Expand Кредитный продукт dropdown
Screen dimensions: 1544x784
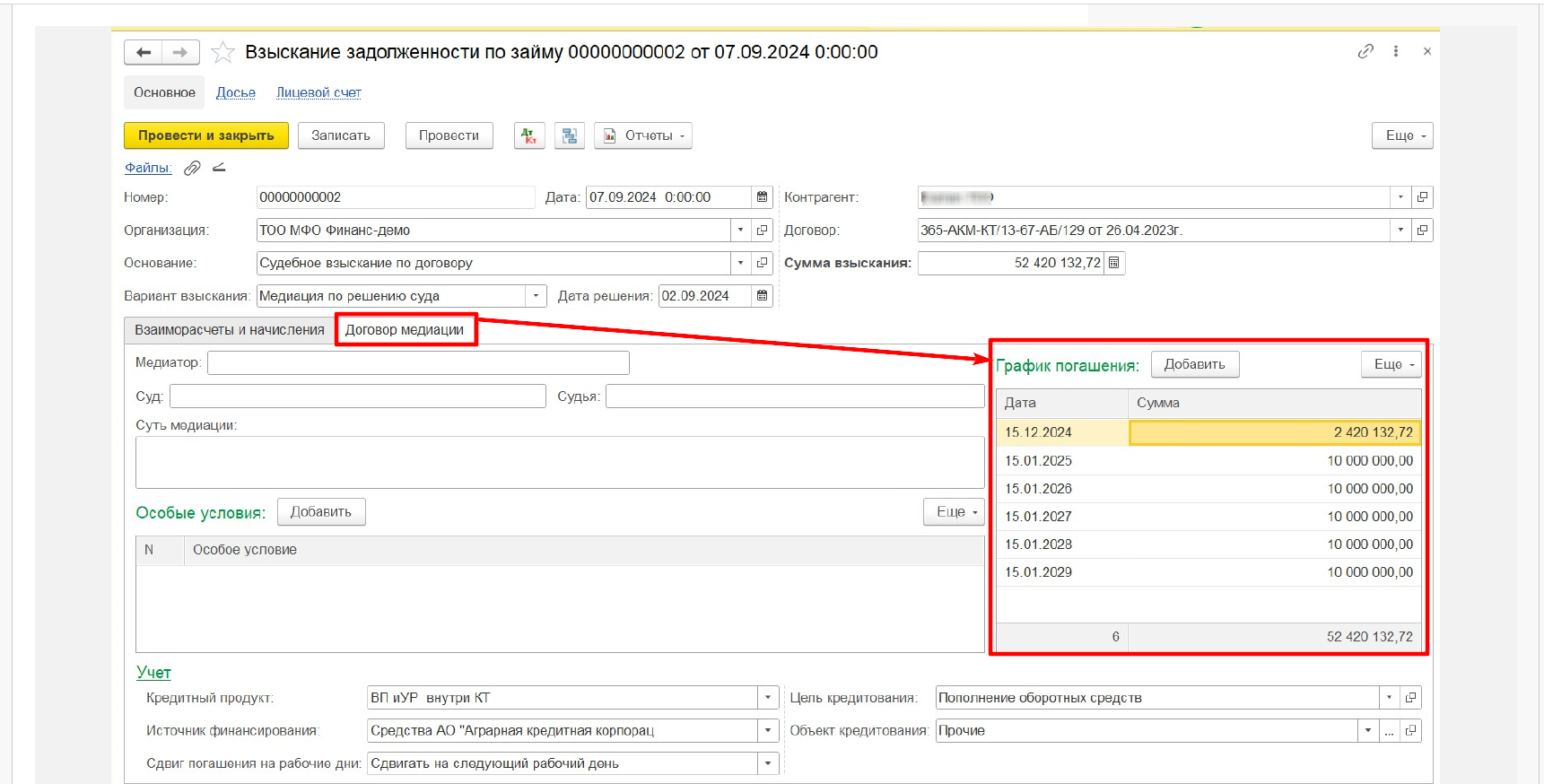768,698
